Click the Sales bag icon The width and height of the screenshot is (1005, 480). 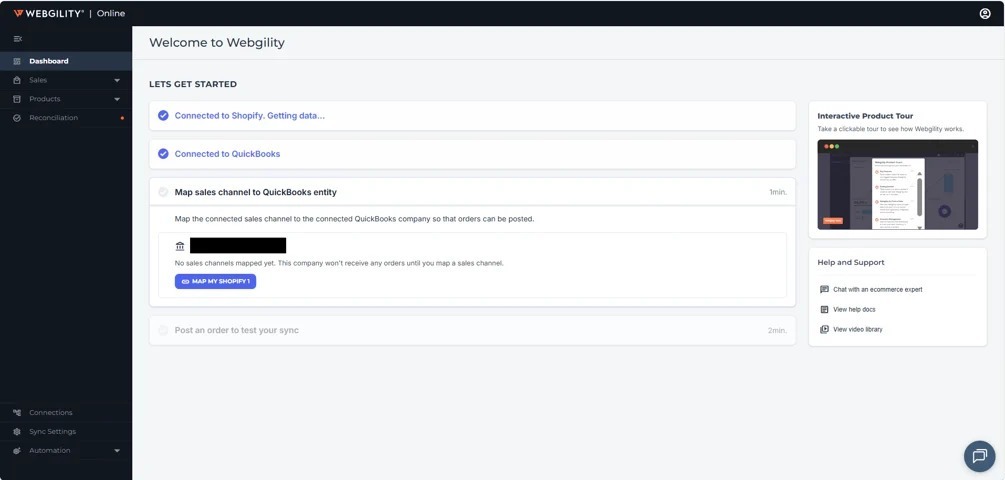pyautogui.click(x=17, y=80)
